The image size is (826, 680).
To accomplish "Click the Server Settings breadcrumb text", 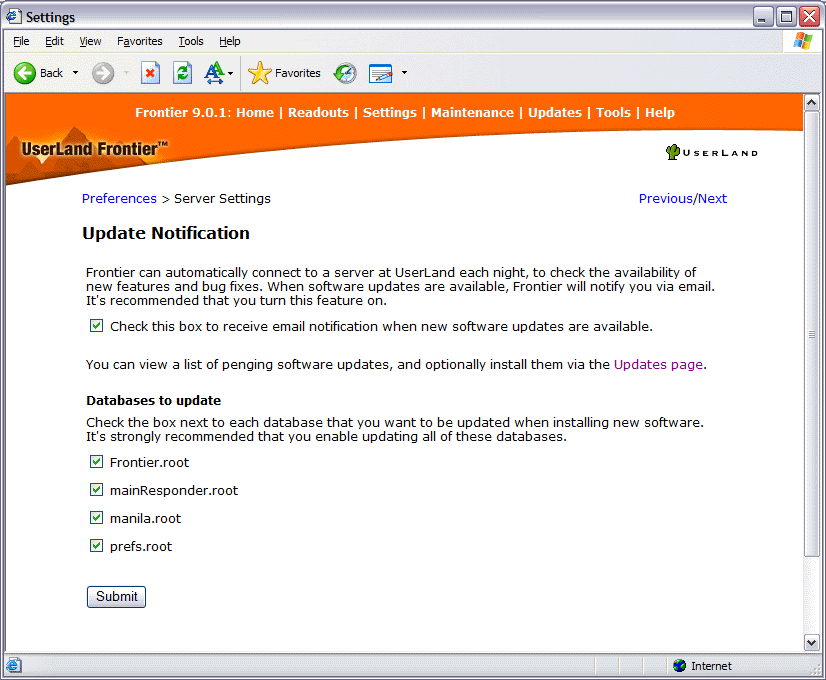I will (x=222, y=199).
